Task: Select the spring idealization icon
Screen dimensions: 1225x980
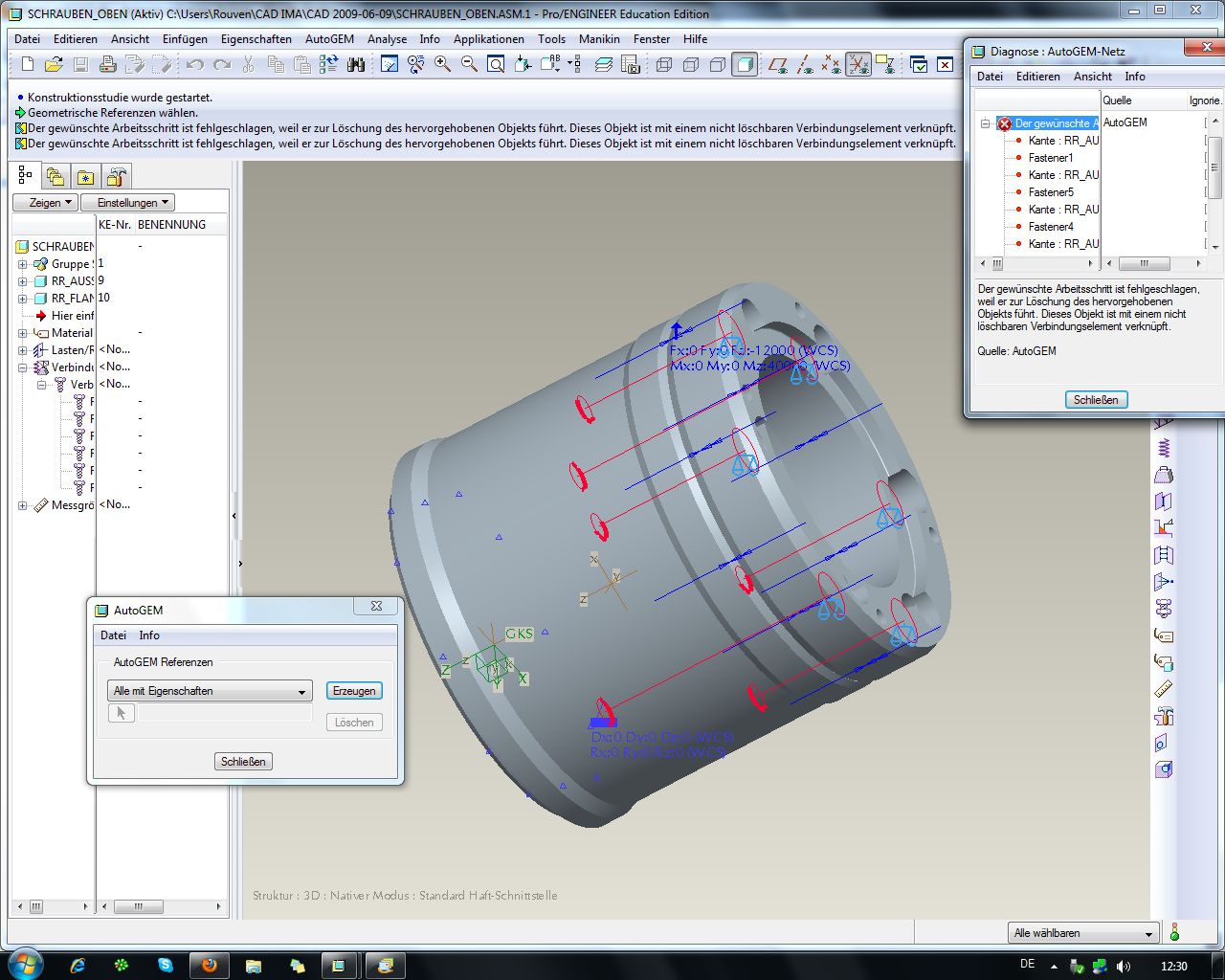Action: point(1164,448)
